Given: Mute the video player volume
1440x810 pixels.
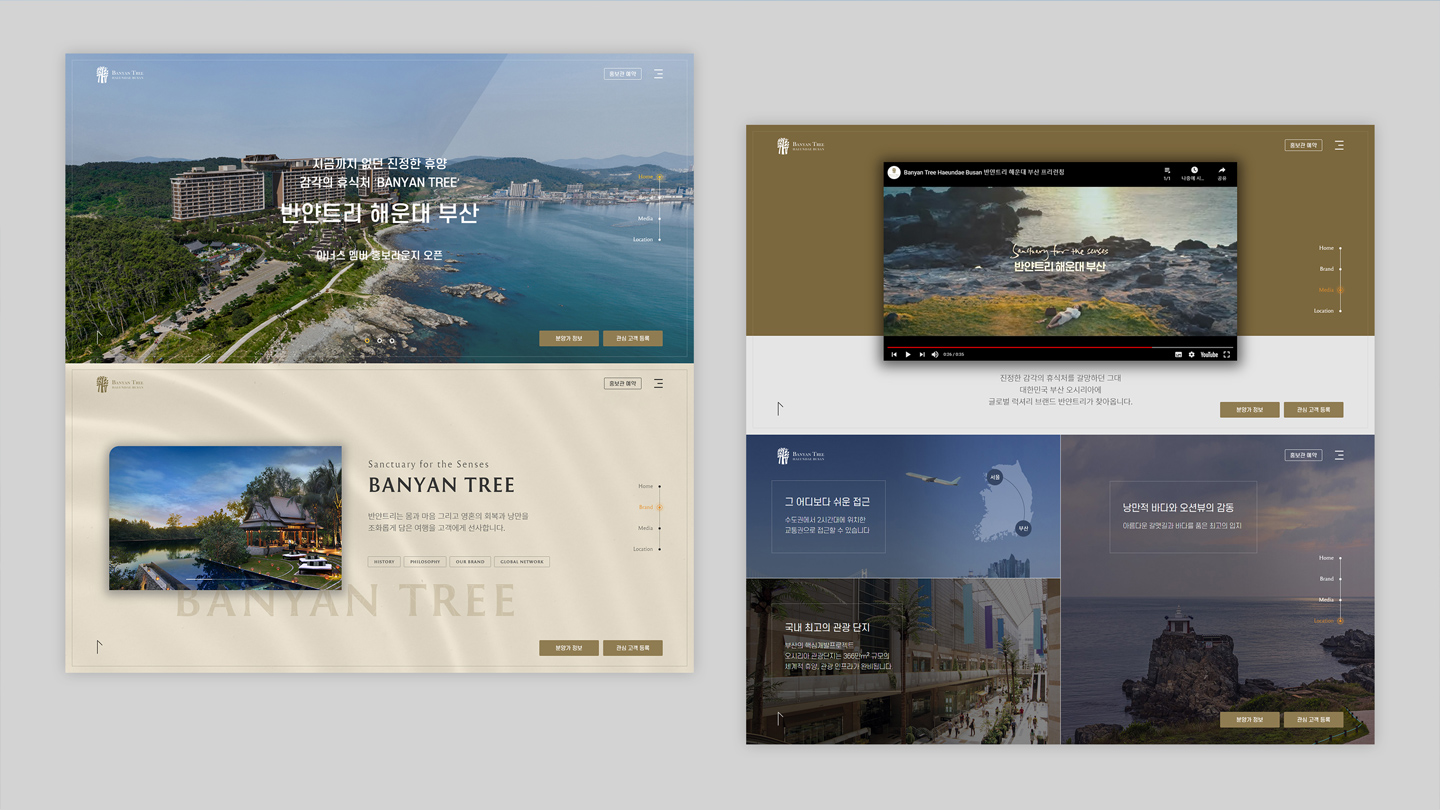Looking at the screenshot, I should [x=935, y=354].
